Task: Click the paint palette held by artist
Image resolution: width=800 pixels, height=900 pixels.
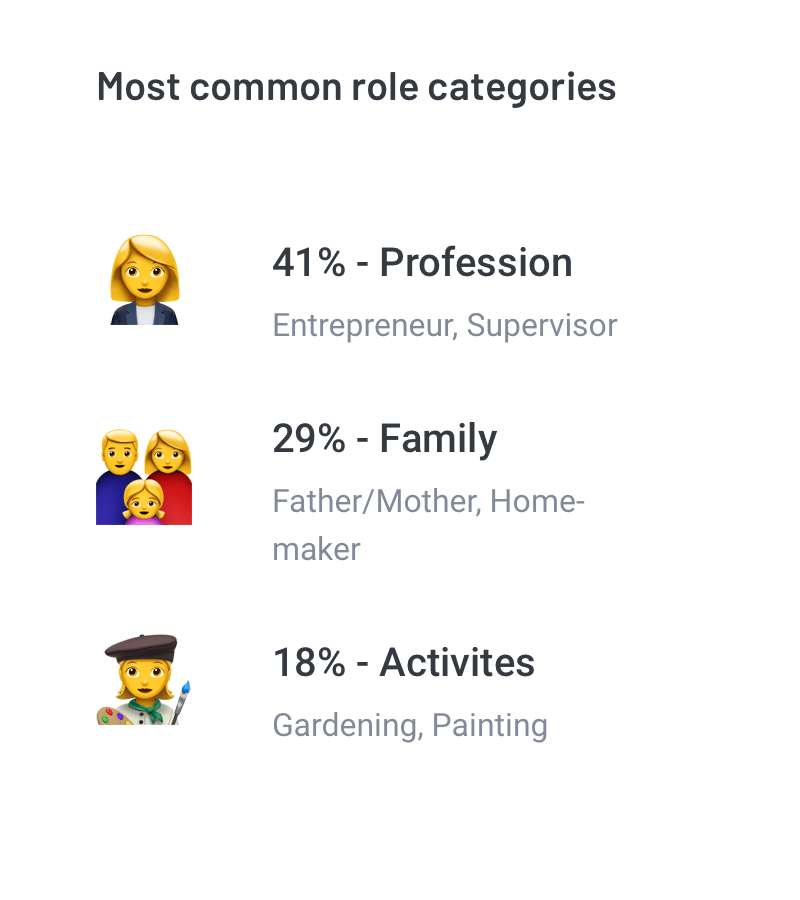Action: point(111,714)
